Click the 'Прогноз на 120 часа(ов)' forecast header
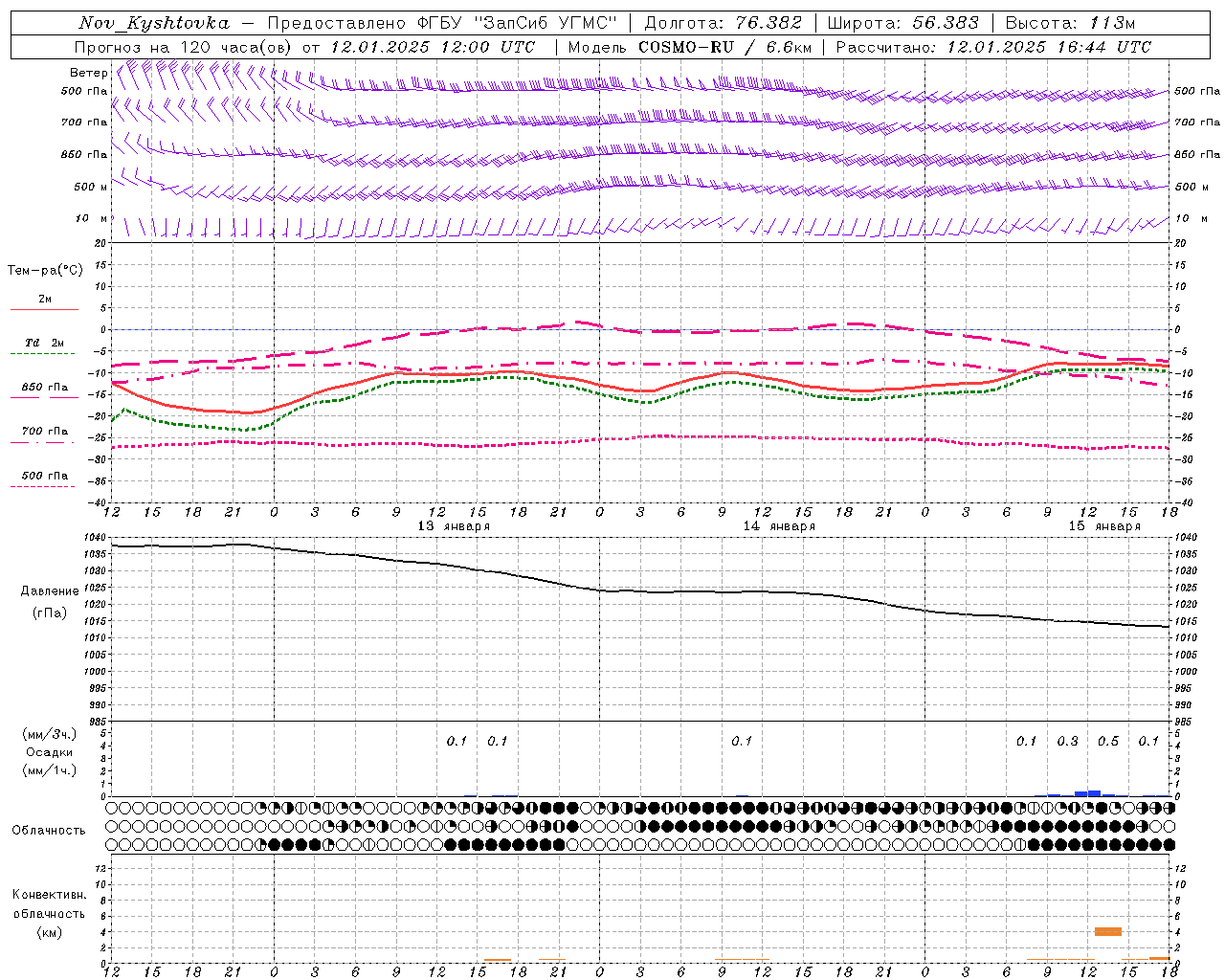Screen dimensions: 1225x980 pyautogui.click(x=184, y=47)
